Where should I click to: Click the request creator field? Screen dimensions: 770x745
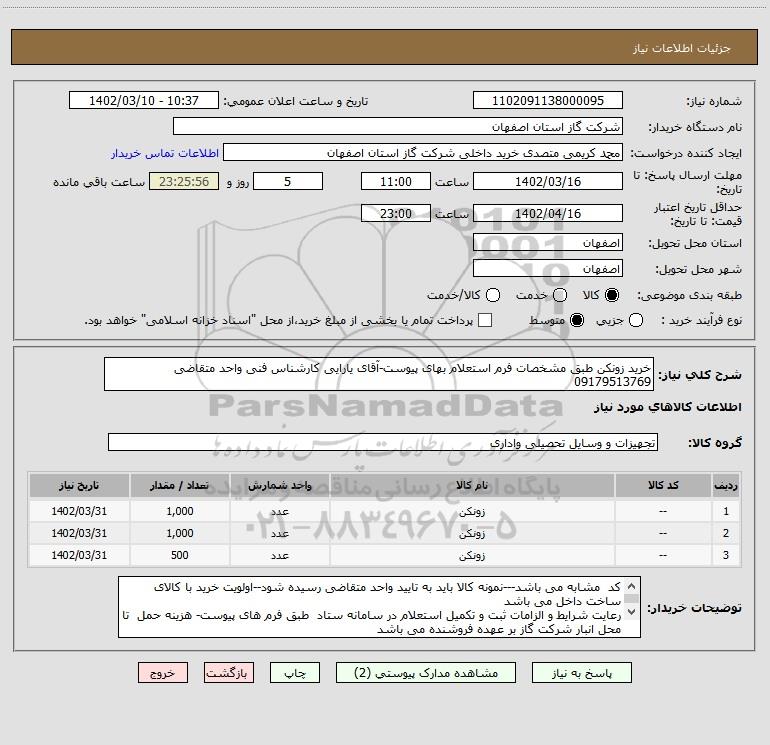tap(423, 153)
